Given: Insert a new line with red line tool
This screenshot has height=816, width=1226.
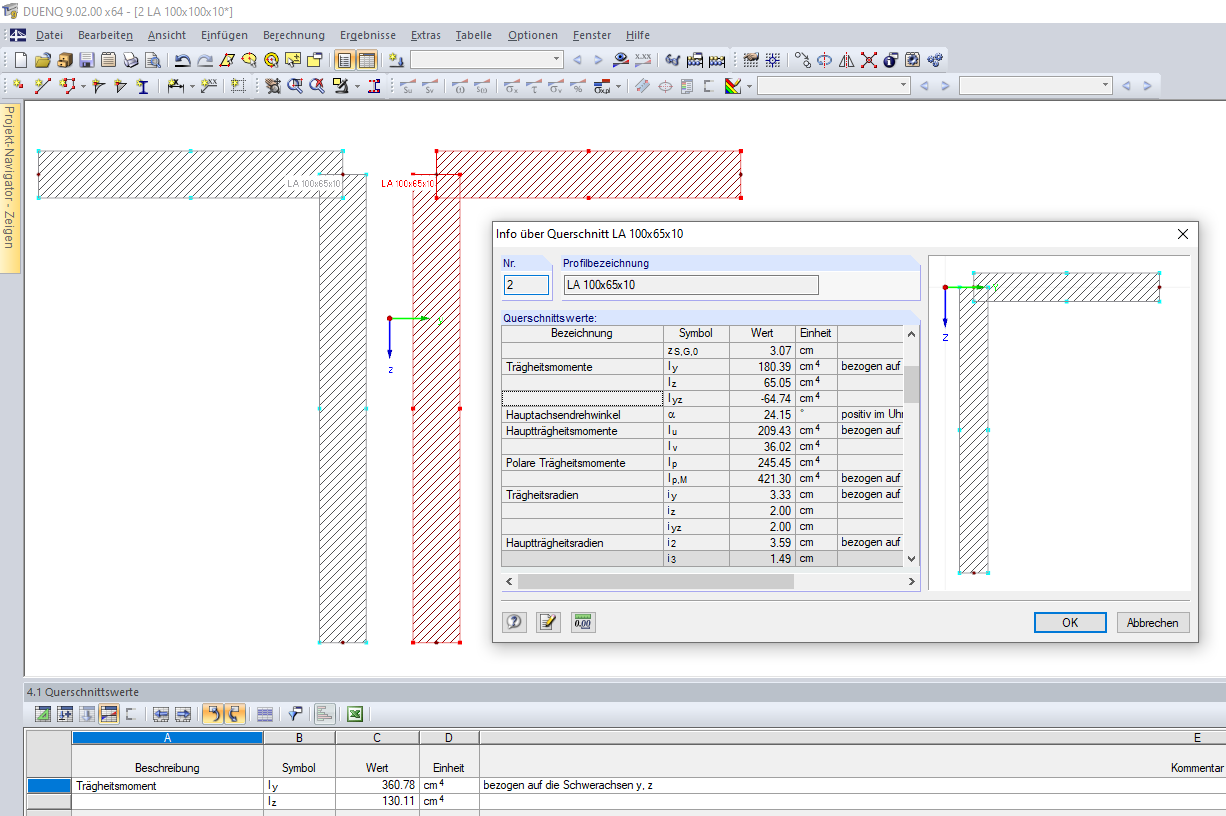Looking at the screenshot, I should tap(42, 86).
